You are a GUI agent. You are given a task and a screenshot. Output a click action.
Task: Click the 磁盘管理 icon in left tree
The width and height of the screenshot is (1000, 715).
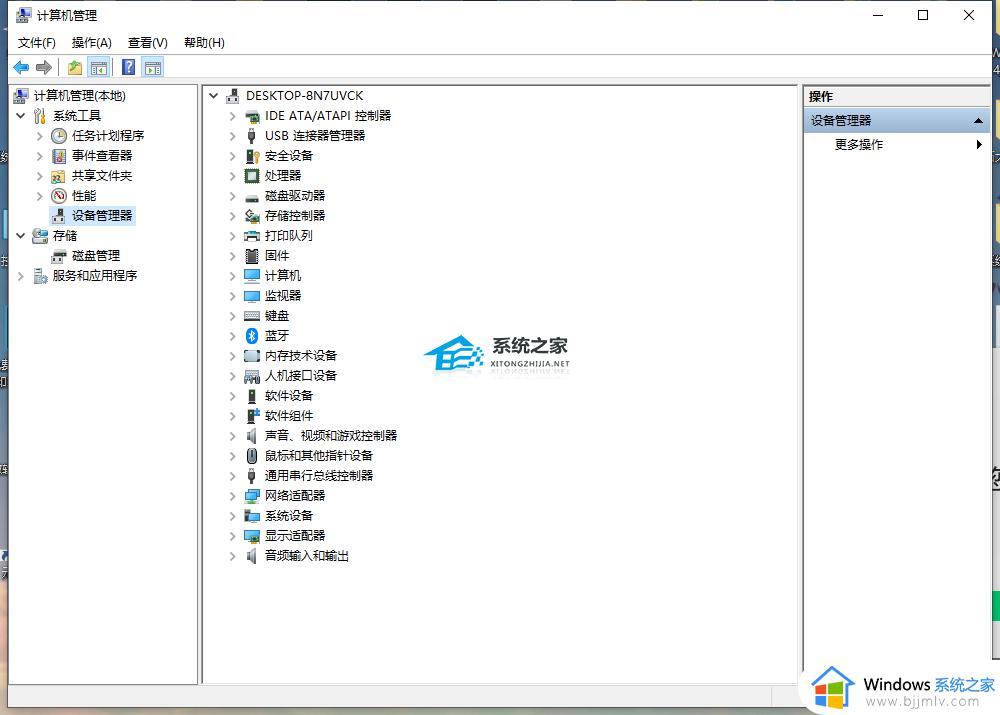point(59,256)
